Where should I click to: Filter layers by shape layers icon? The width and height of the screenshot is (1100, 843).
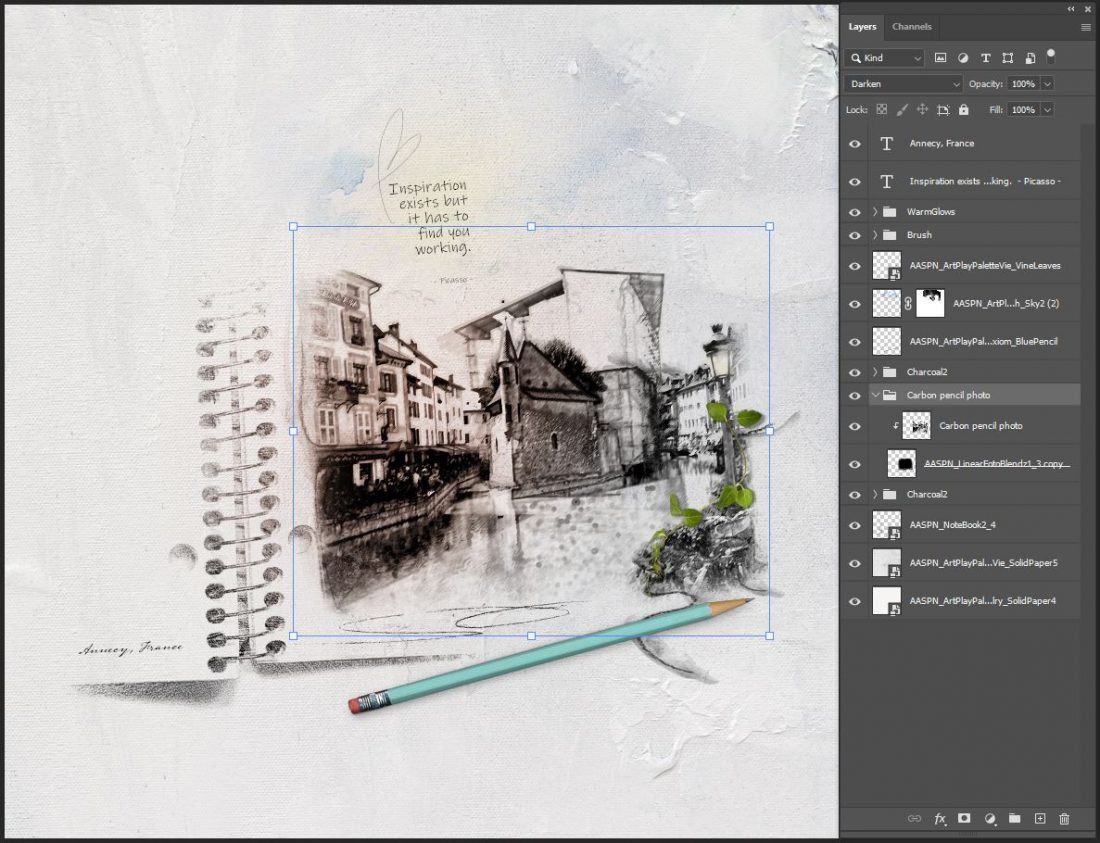[x=1007, y=58]
